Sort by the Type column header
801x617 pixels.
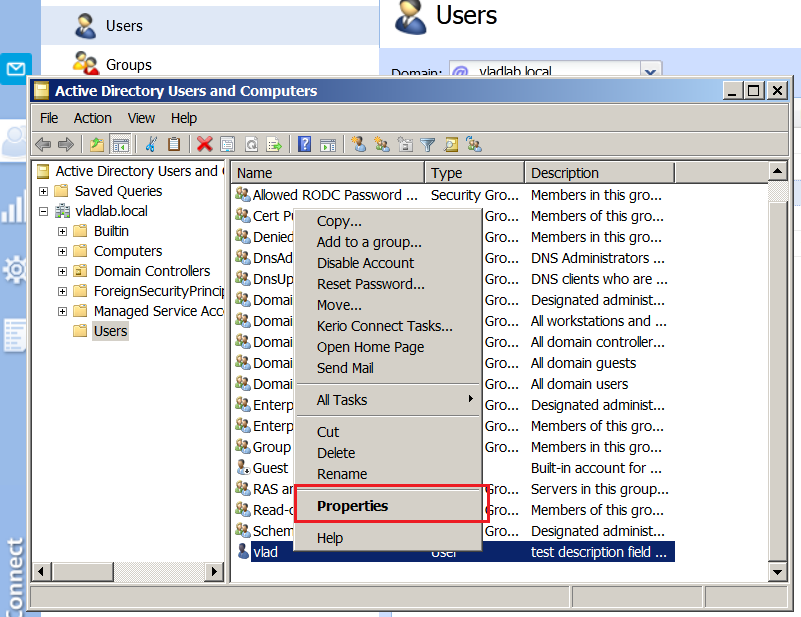pos(475,173)
